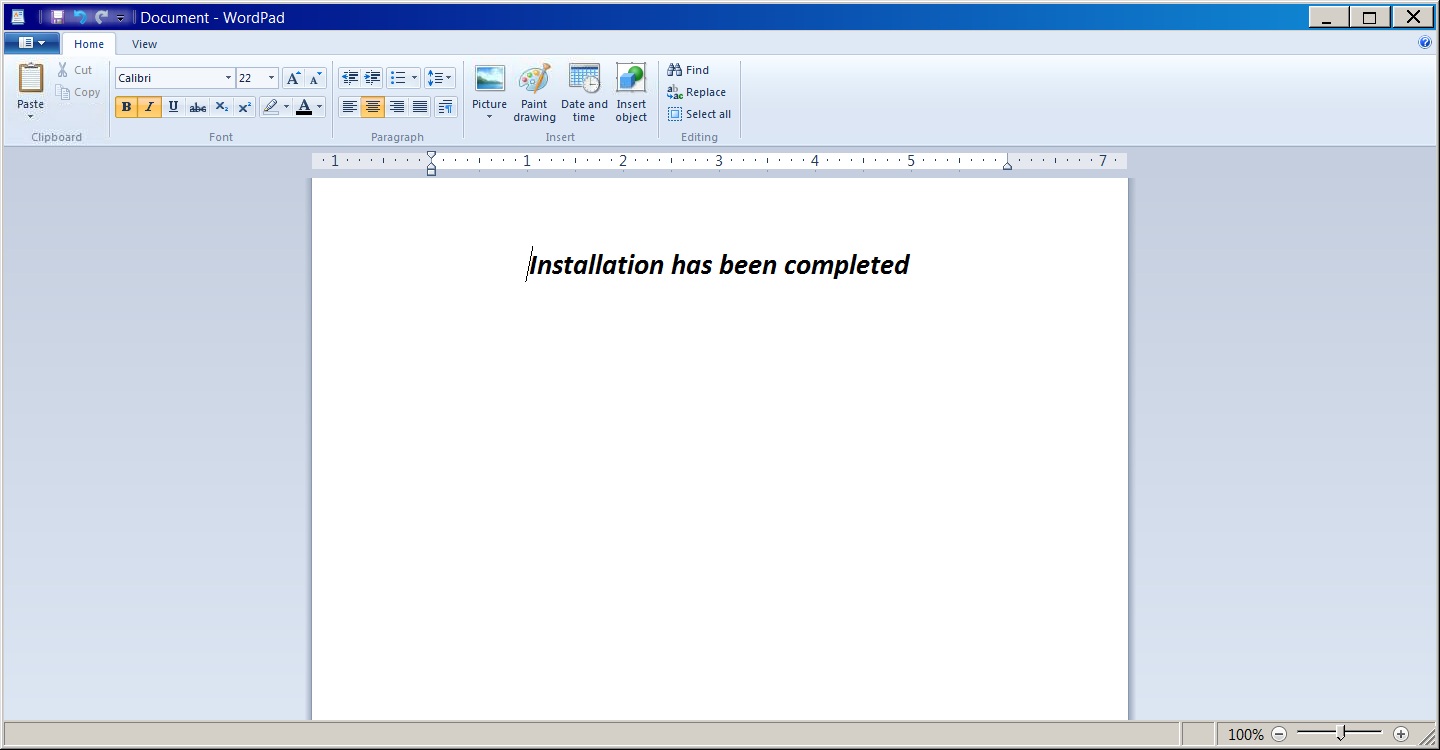Open the text color dropdown arrow
The height and width of the screenshot is (750, 1440).
pos(320,107)
